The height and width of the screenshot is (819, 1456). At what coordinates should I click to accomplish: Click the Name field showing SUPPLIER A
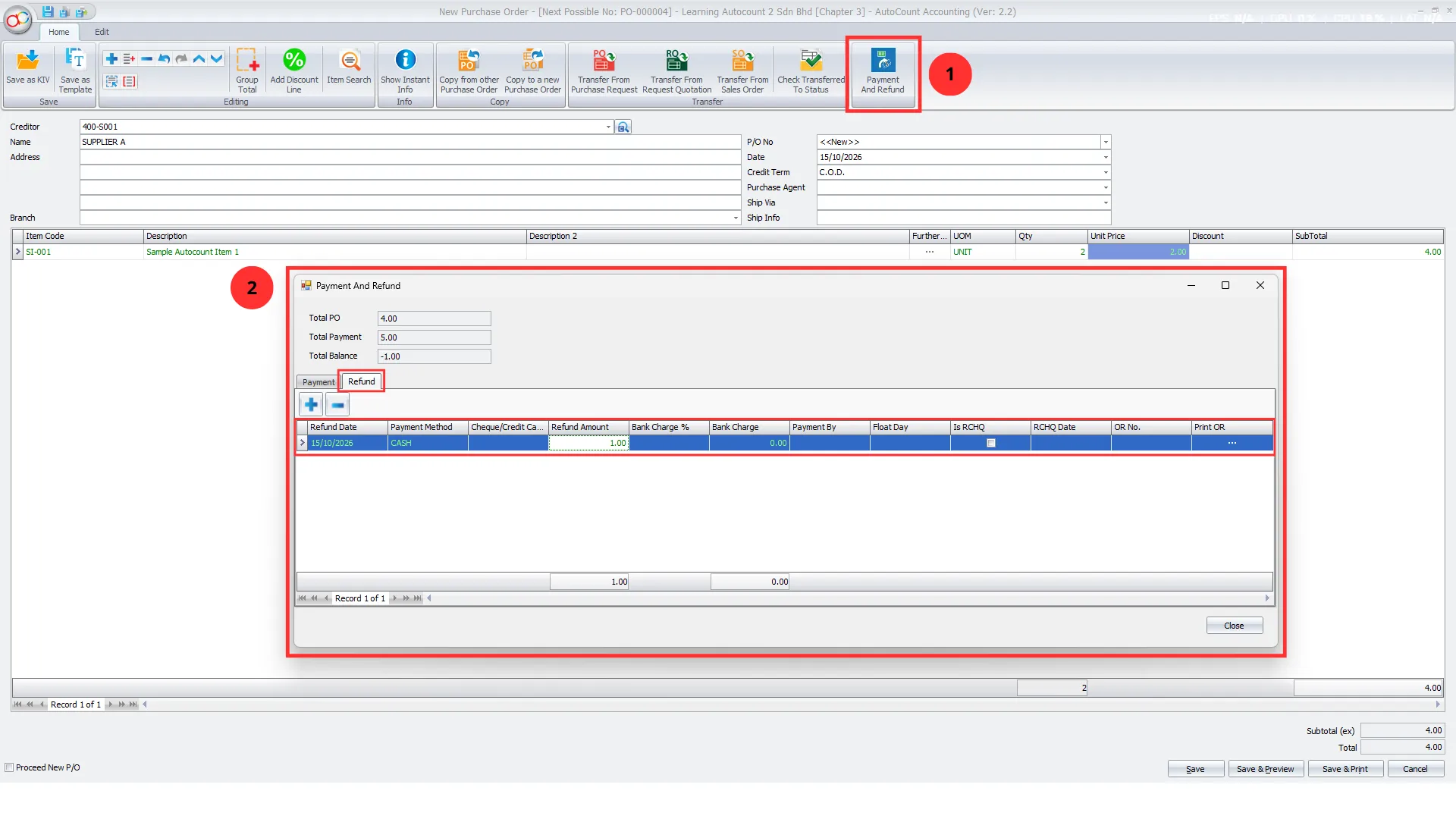pos(409,142)
